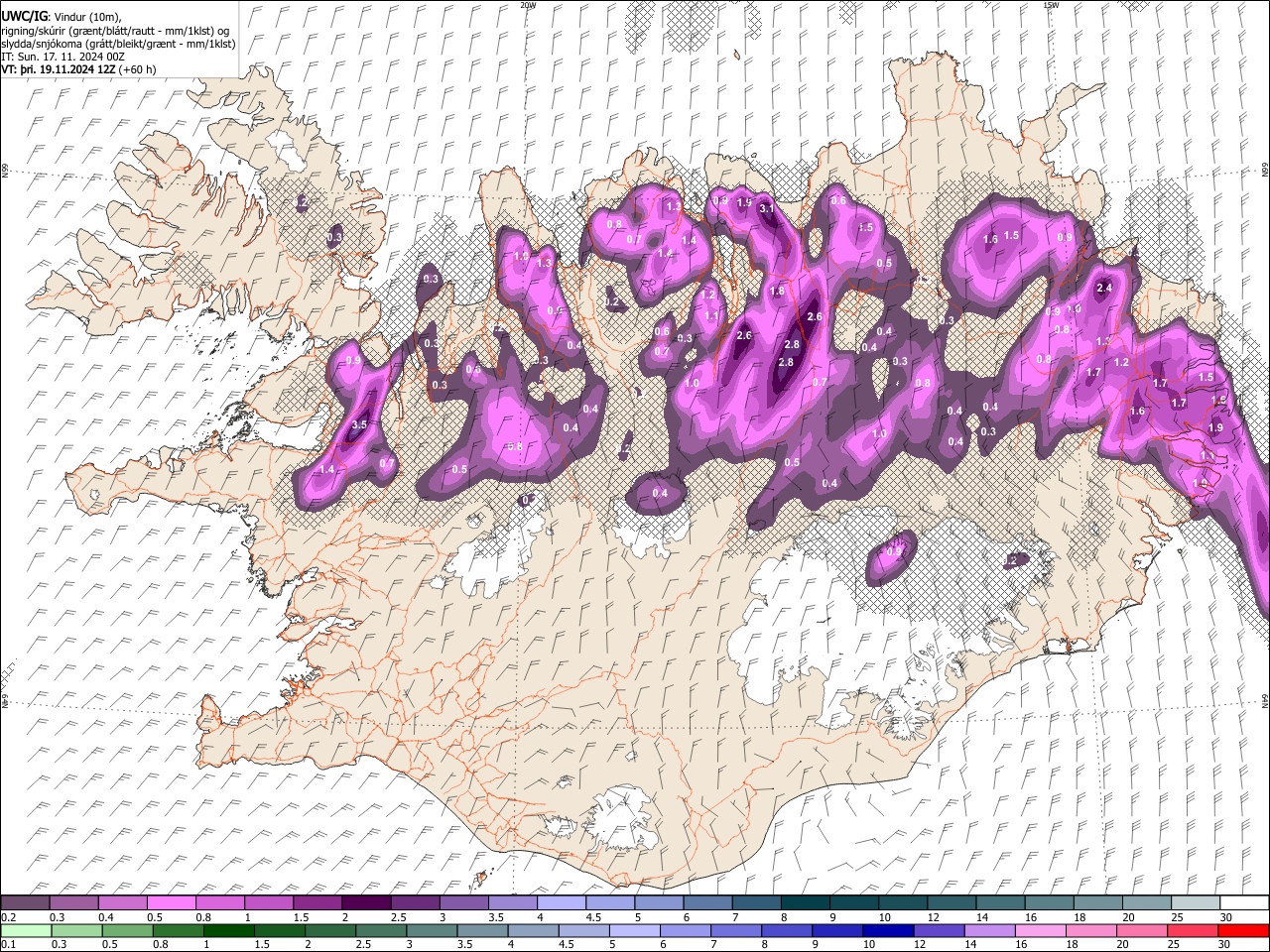
Task: Click the 'UWC/IG: Vindur (10m)' title text
Action: [62, 17]
